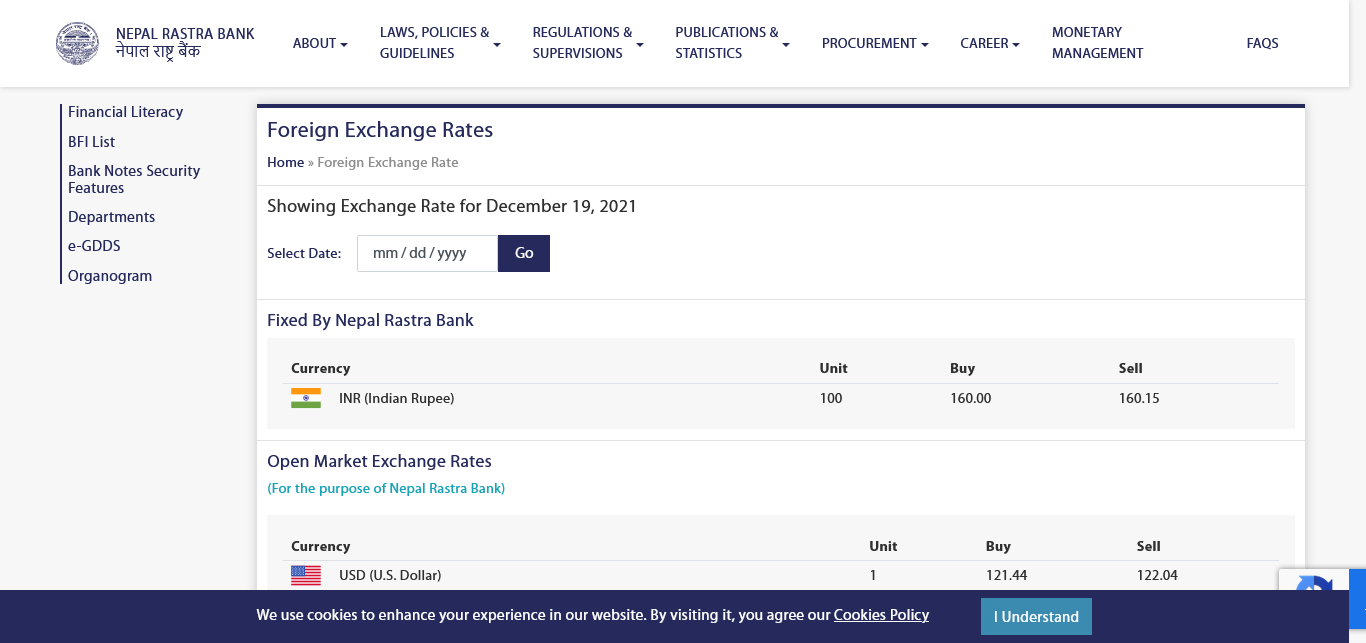Expand the Procurement menu
Screen dimensions: 1366x643
[874, 43]
